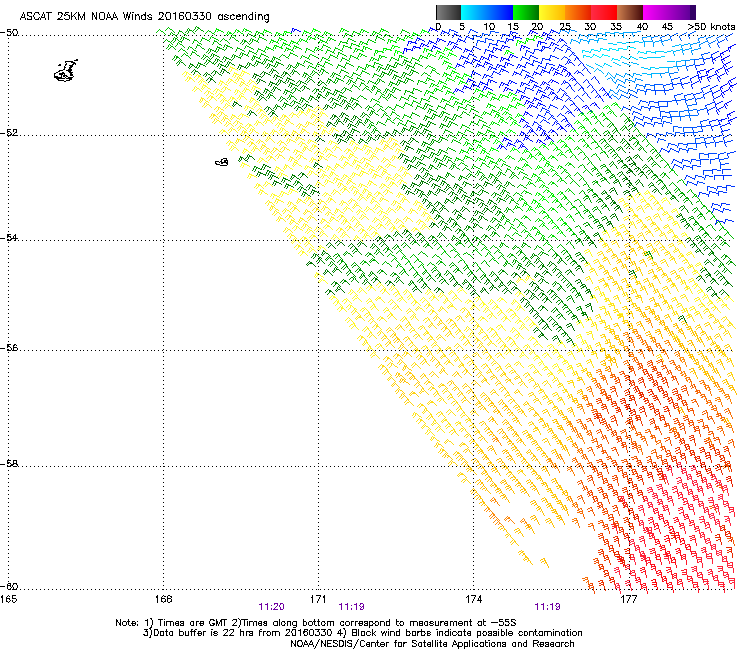
Task: Click the brown 35-40 knots color segment
Action: [630, 12]
